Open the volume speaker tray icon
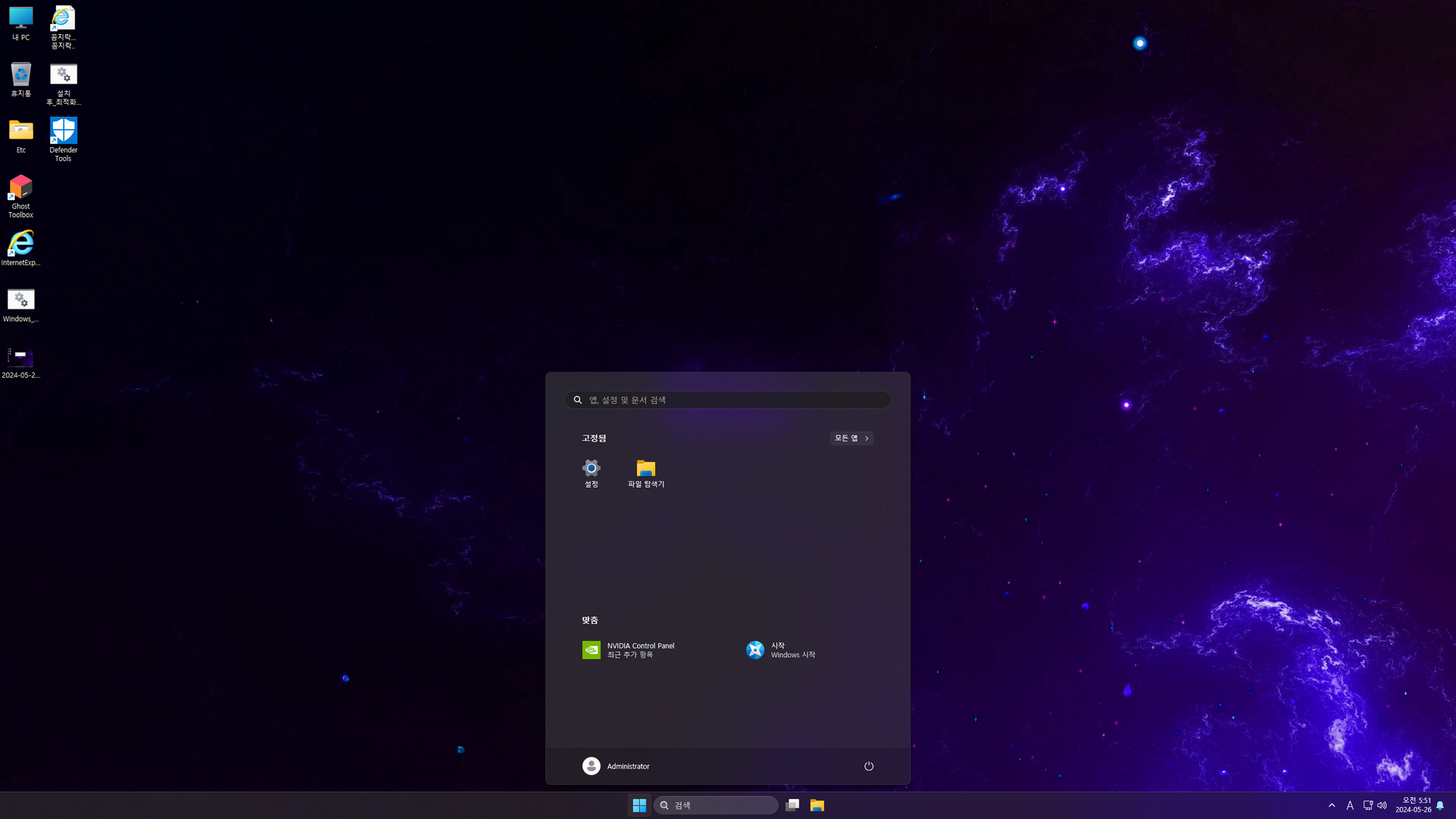The height and width of the screenshot is (819, 1456). pyautogui.click(x=1382, y=805)
